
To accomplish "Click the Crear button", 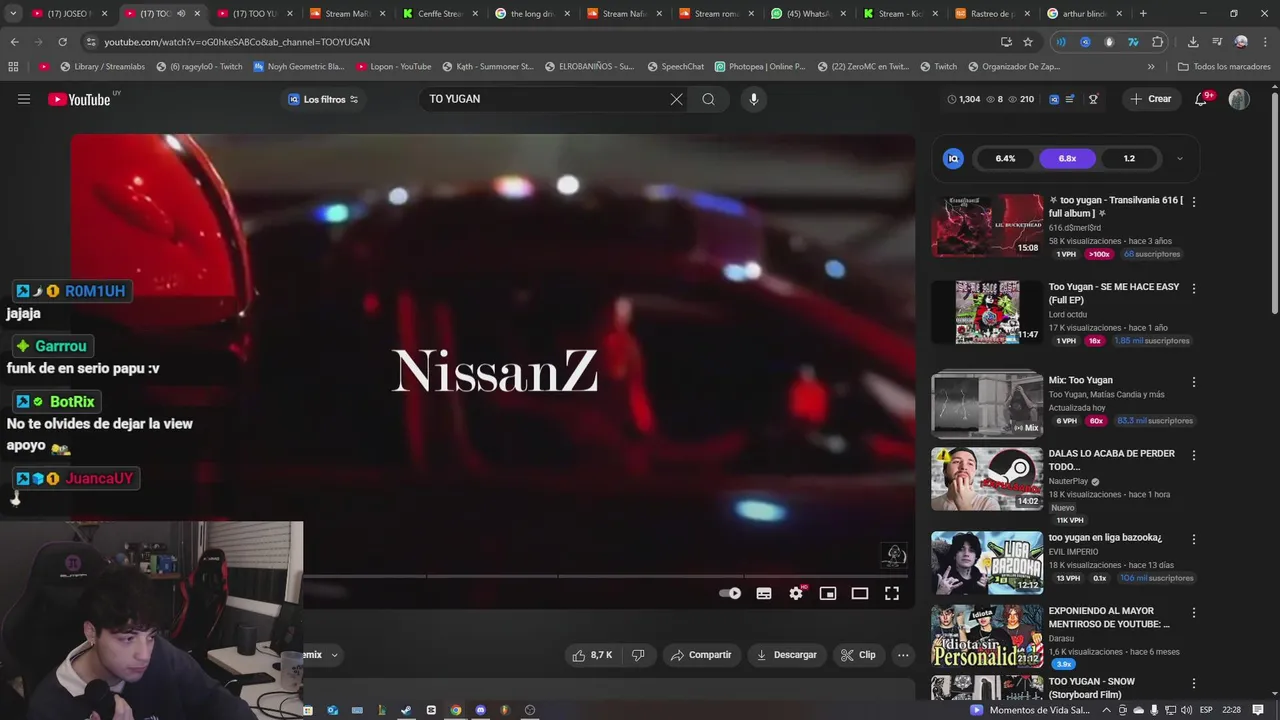I will tap(1150, 99).
